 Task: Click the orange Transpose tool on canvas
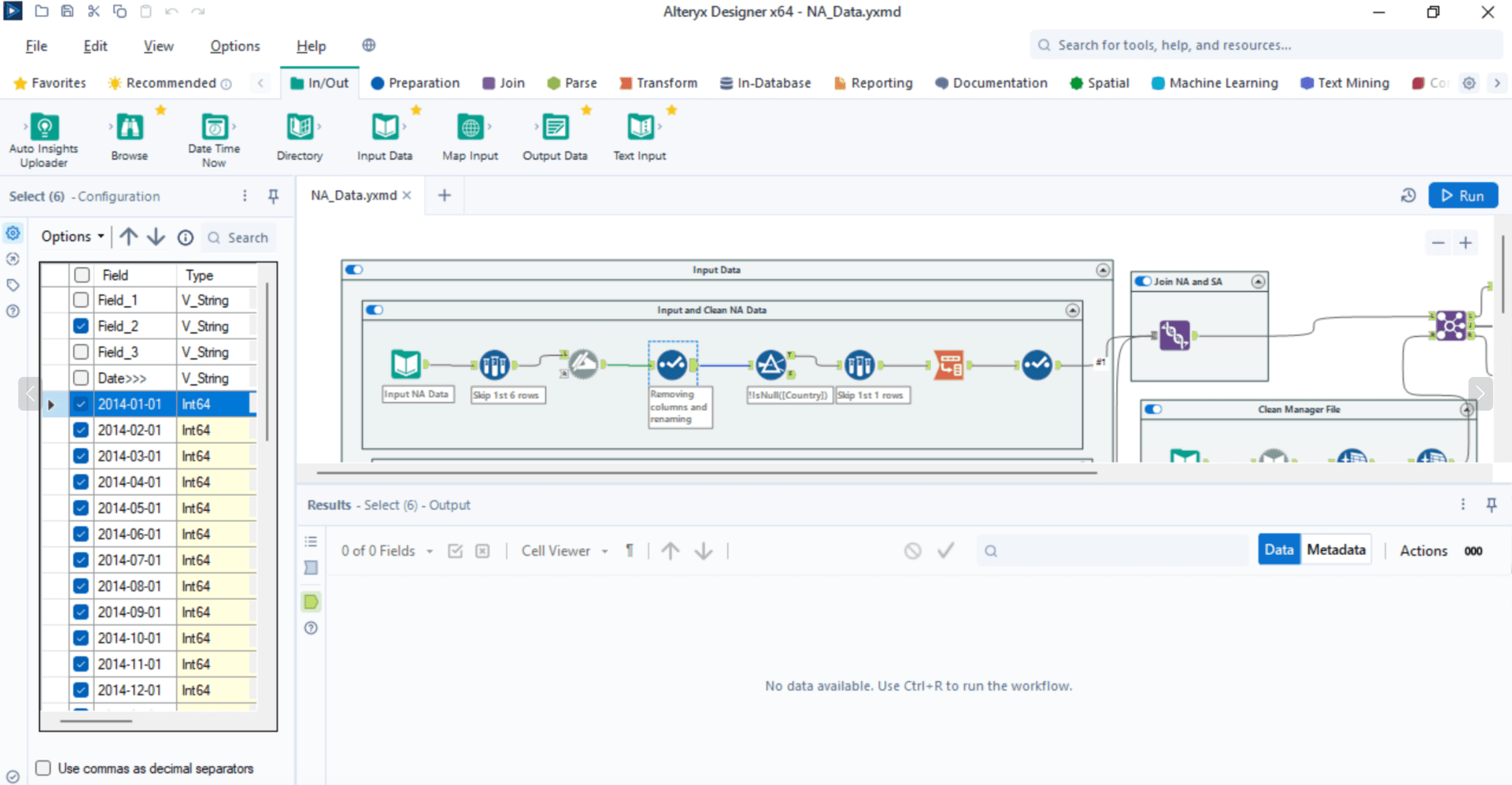point(948,365)
